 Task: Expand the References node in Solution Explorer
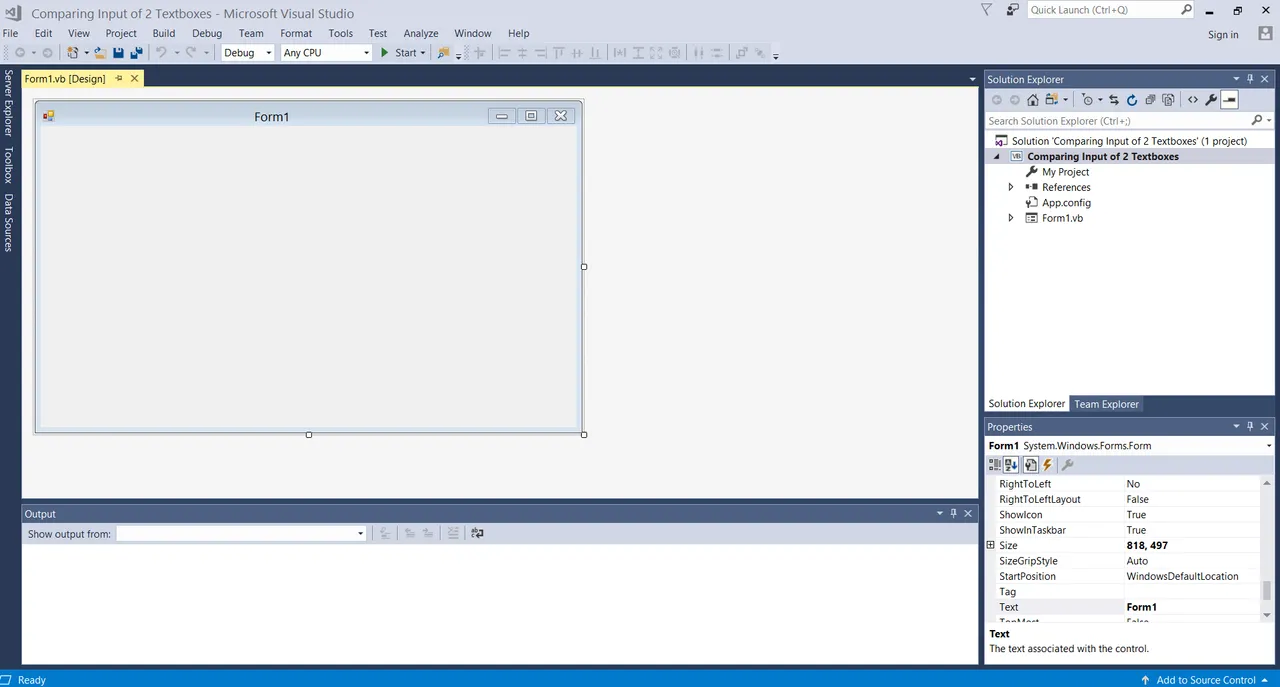tap(1010, 187)
